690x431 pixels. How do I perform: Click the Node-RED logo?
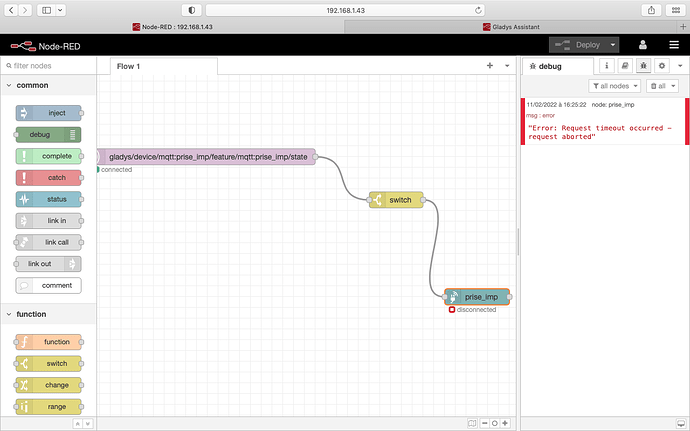pos(45,46)
